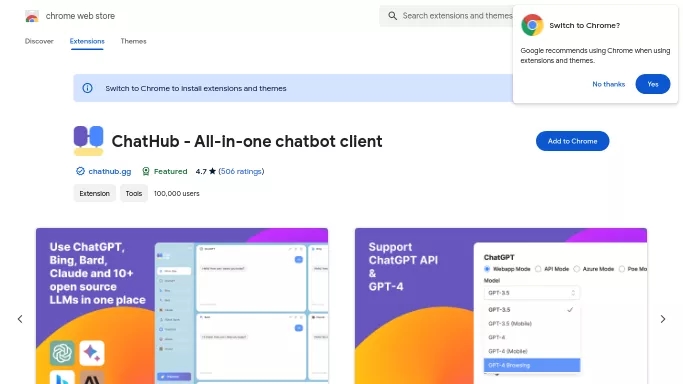This screenshot has width=683, height=384.
Task: Focus the Search extensions and themes field
Action: tap(446, 16)
